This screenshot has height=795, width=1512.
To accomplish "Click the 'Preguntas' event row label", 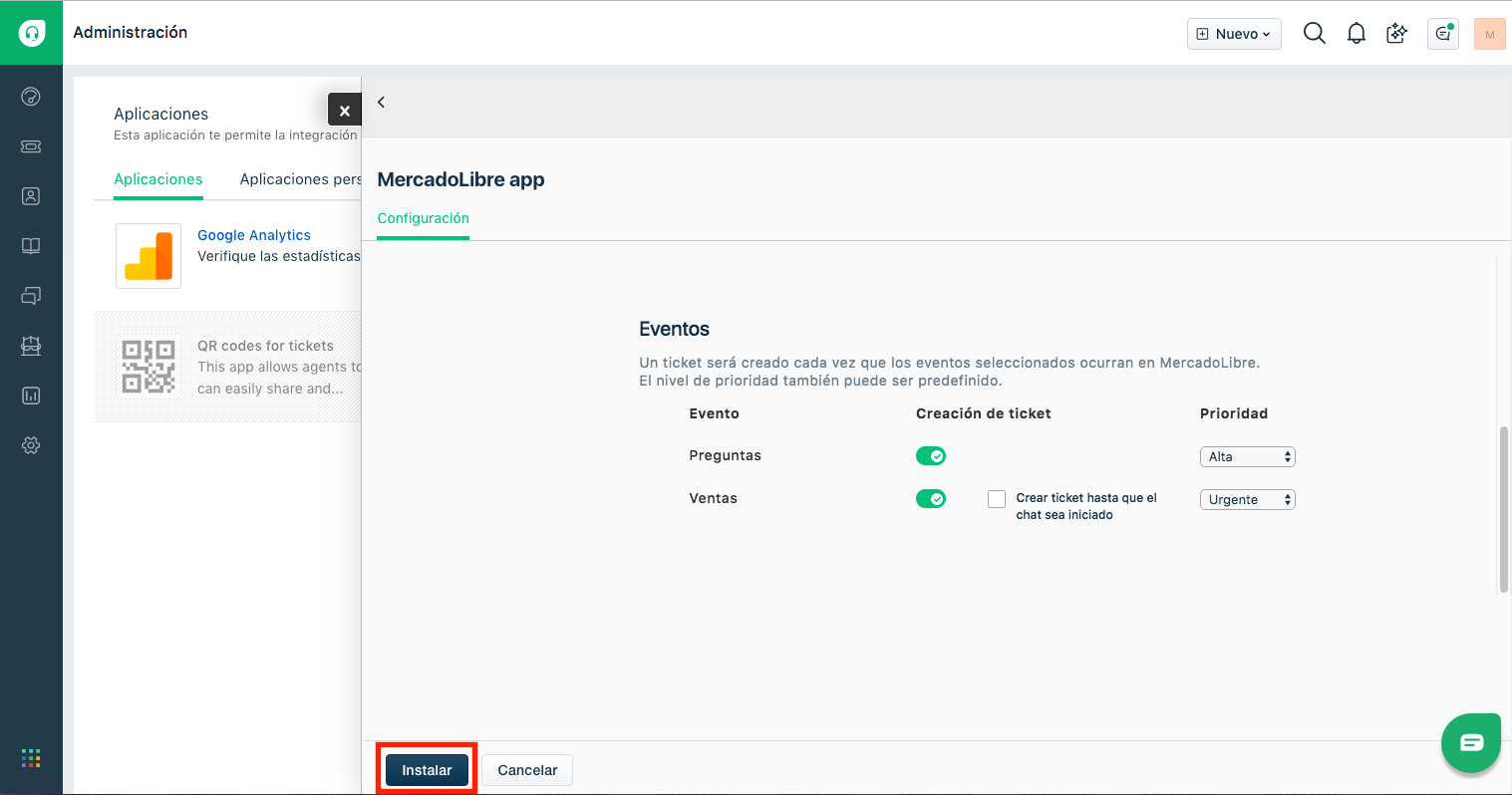I will 725,455.
